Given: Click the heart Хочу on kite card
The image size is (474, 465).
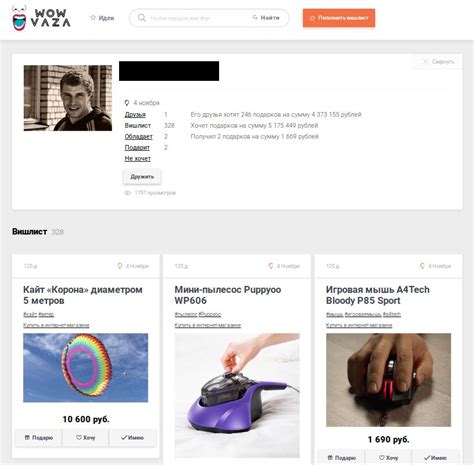Looking at the screenshot, I should point(86,438).
